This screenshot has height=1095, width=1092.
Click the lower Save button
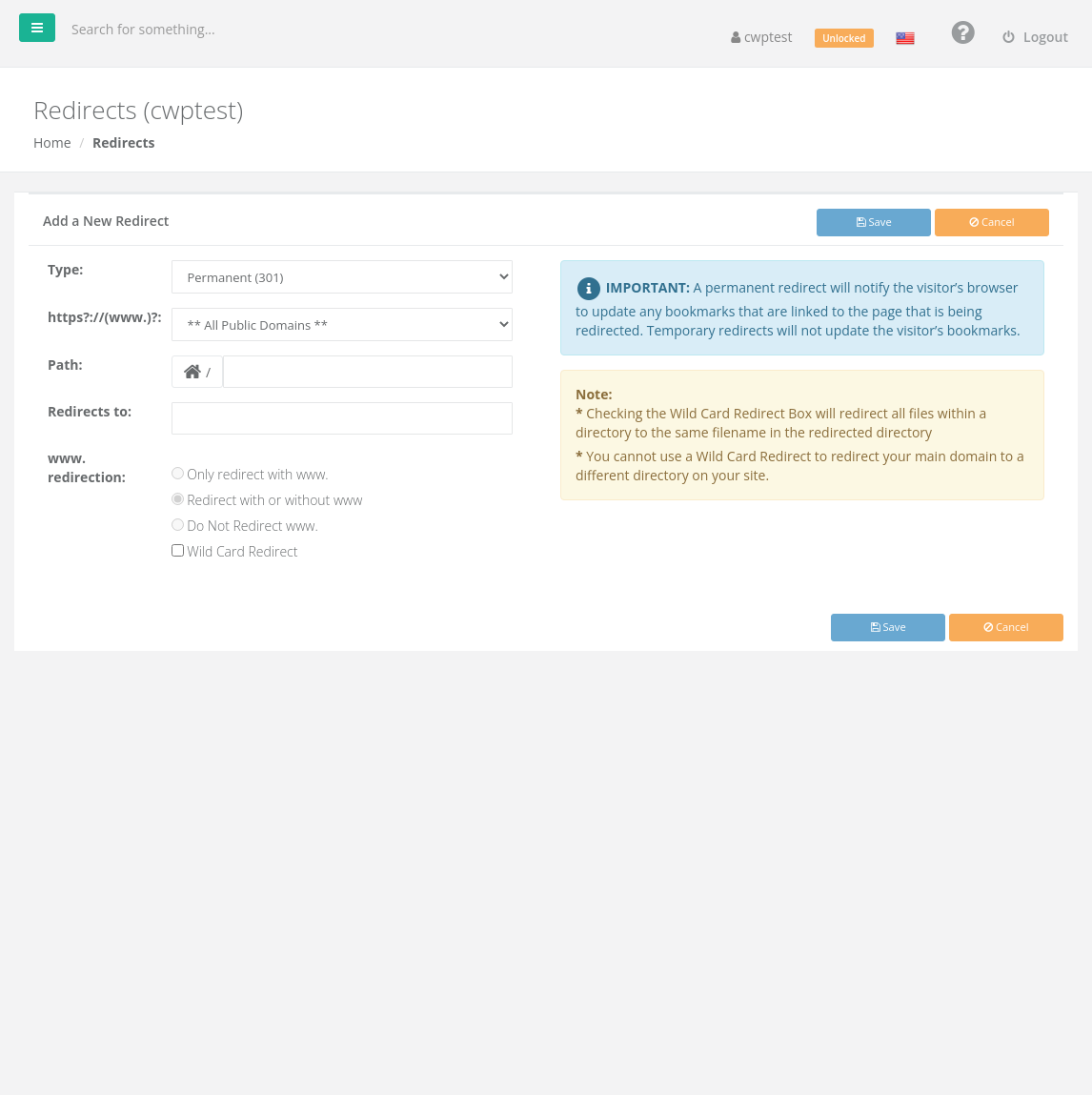point(887,627)
